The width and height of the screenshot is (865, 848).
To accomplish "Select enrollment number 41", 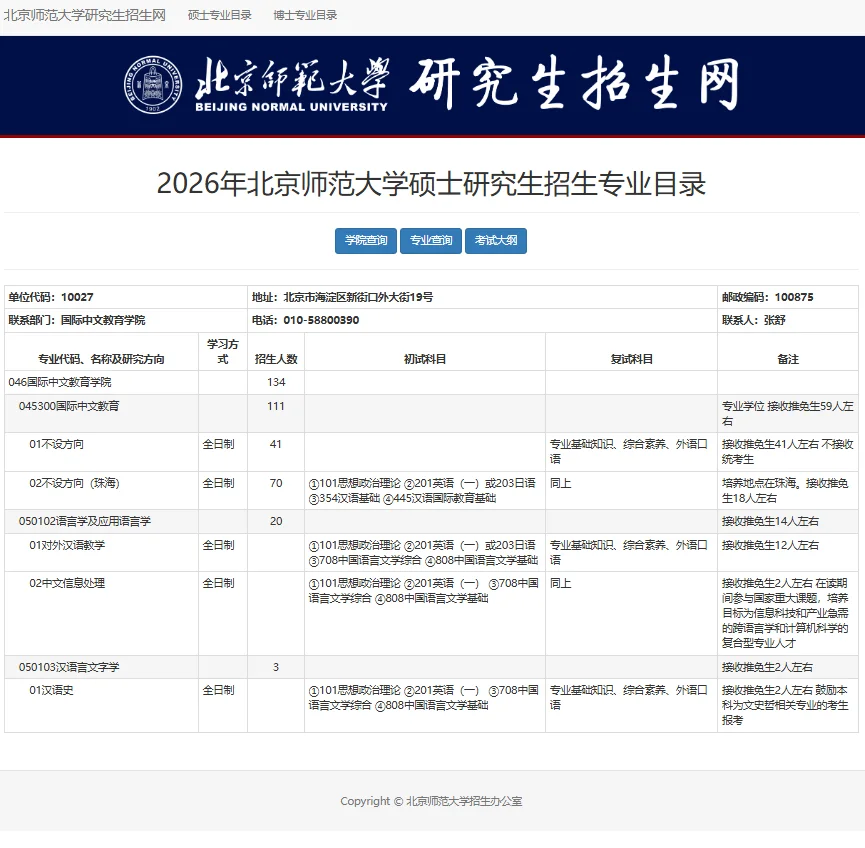I will coord(276,444).
